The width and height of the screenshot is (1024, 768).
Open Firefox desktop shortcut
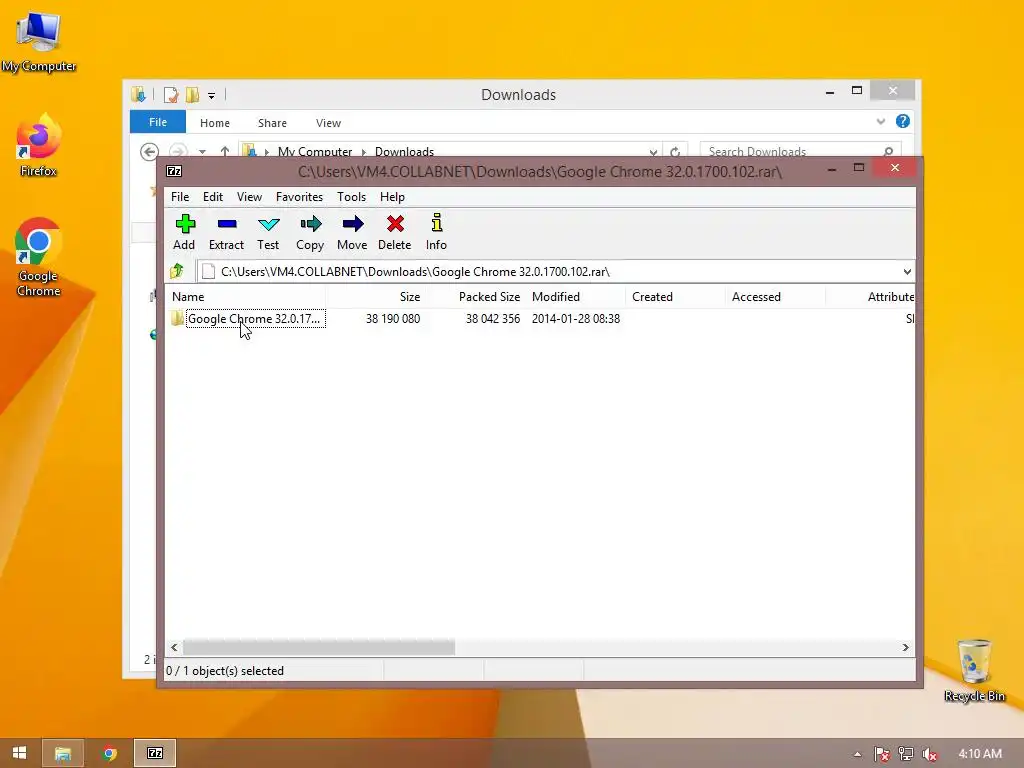(39, 146)
